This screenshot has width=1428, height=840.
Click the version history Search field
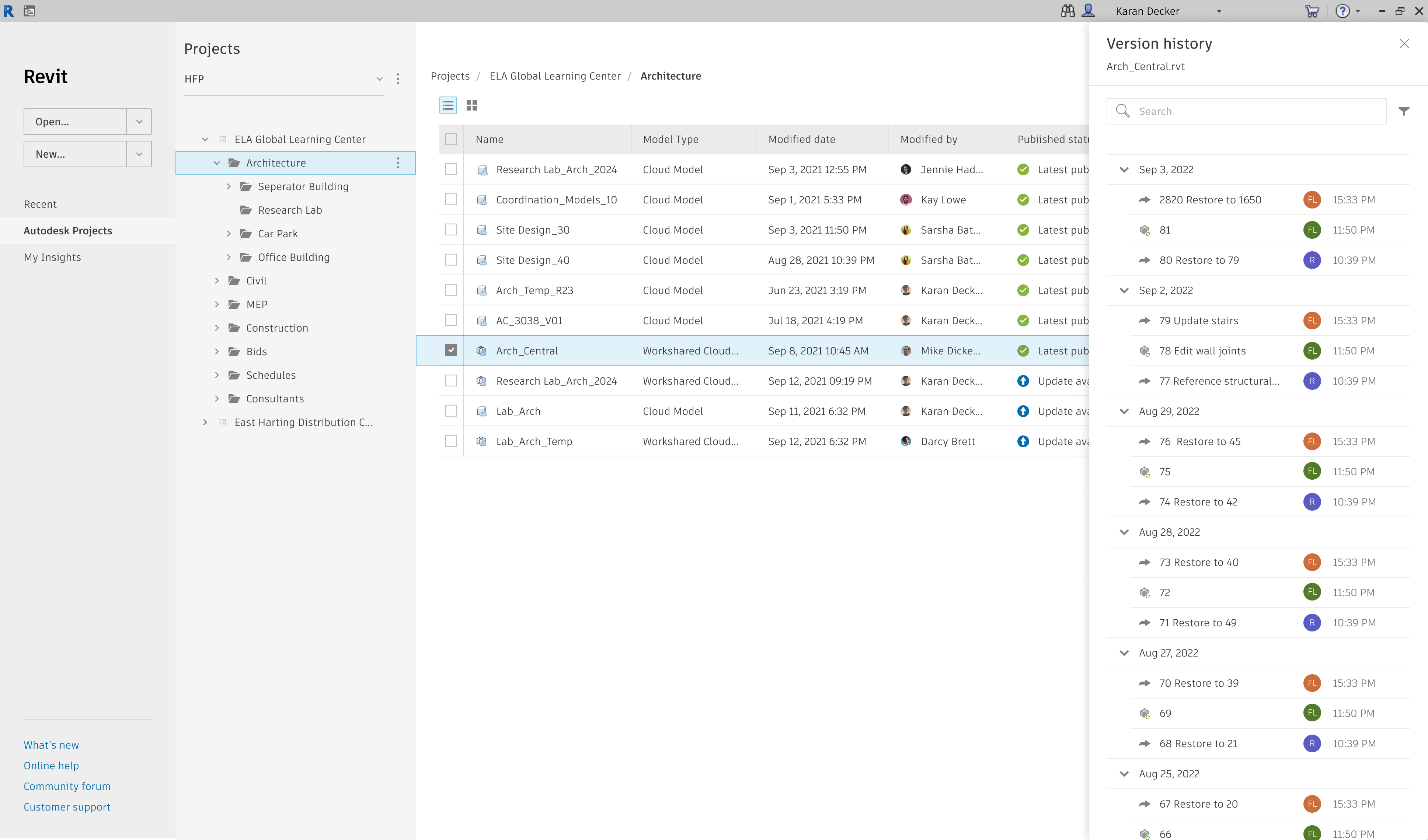[1246, 111]
